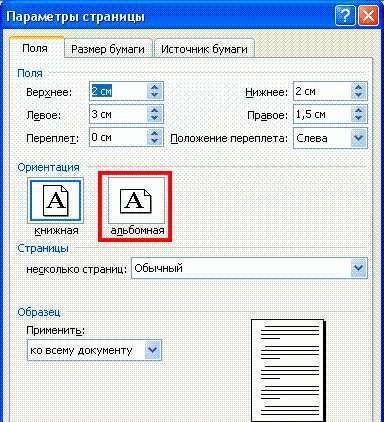This screenshot has height=422, width=384.
Task: Increase the Верхнее margin with up arrow
Action: [154, 87]
